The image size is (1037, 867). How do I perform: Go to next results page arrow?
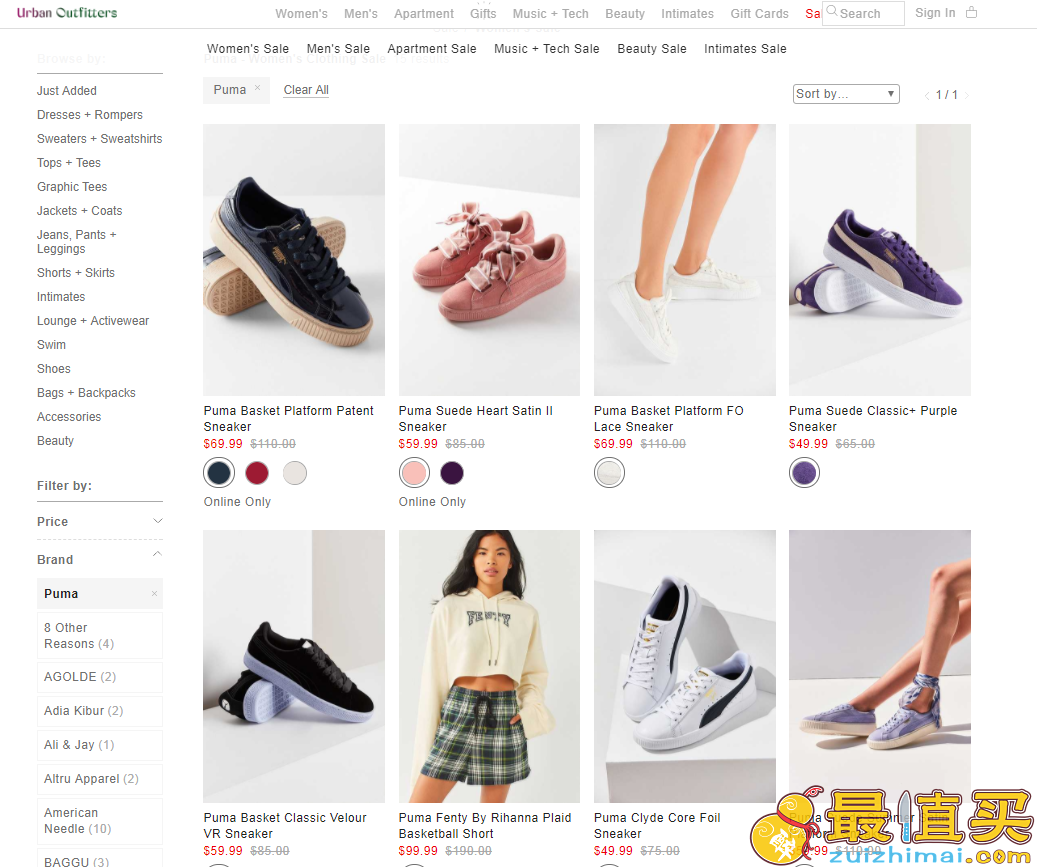pos(966,95)
